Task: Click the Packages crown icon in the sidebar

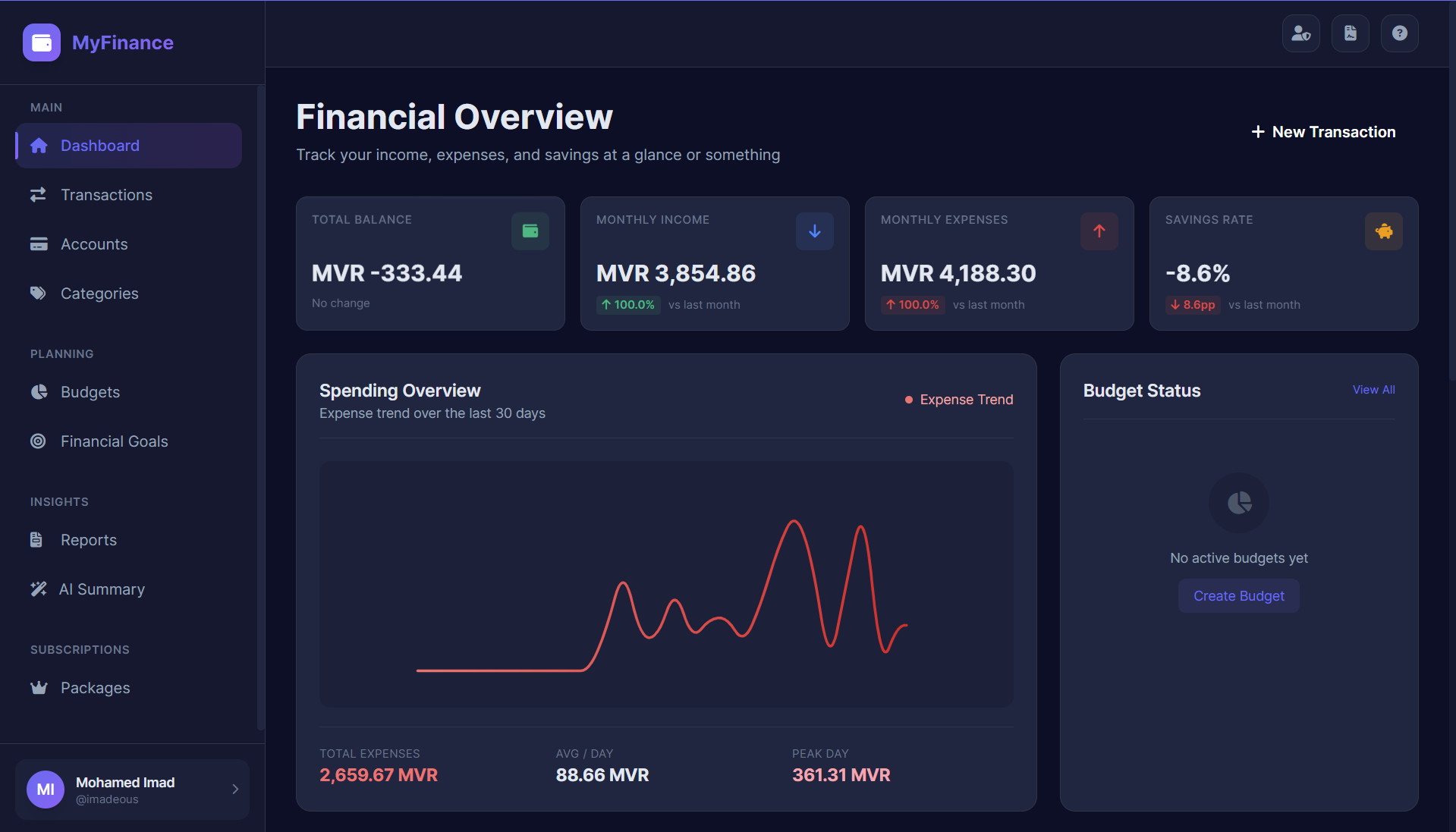Action: tap(39, 687)
